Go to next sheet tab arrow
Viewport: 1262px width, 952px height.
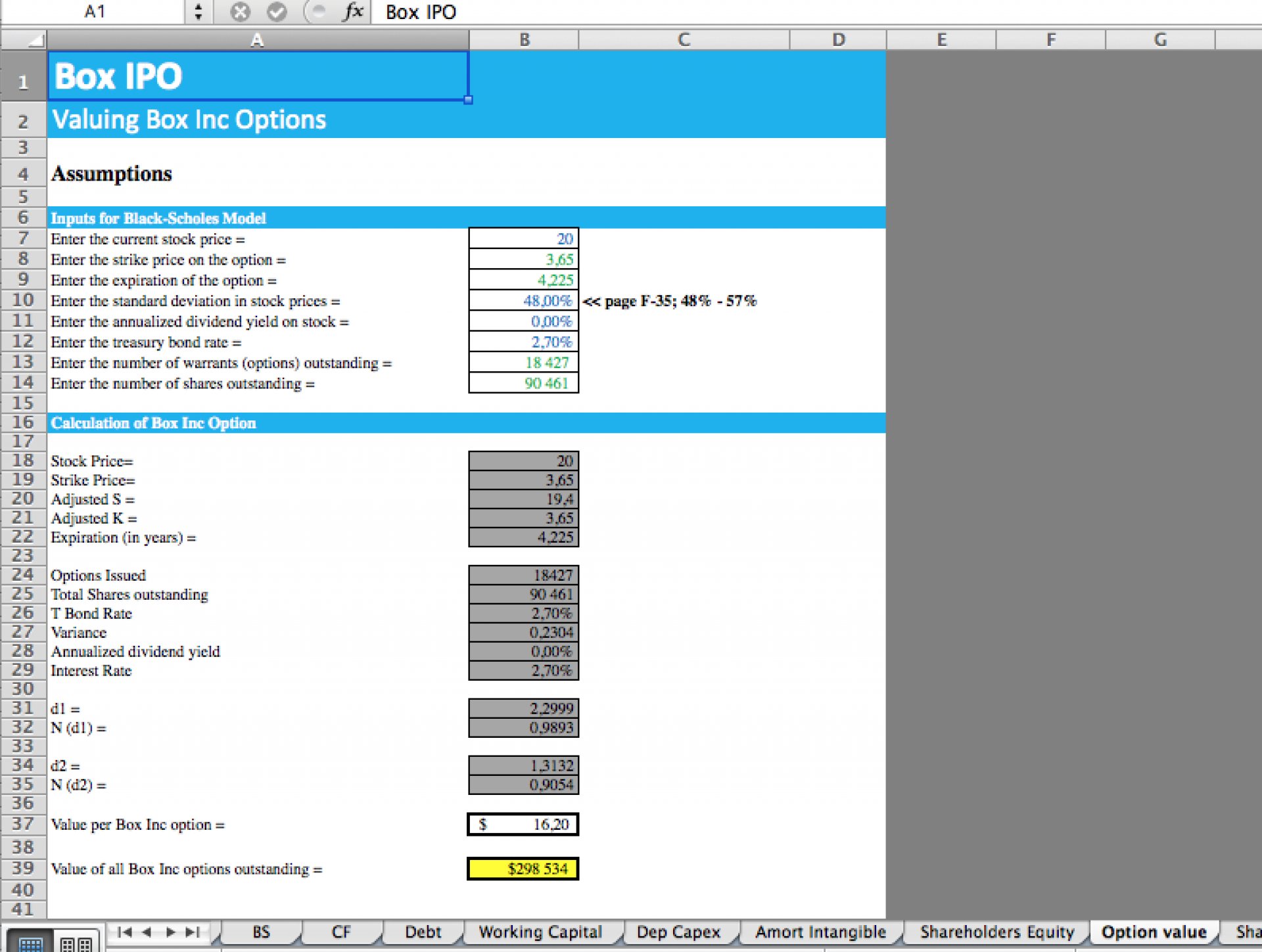(x=171, y=932)
